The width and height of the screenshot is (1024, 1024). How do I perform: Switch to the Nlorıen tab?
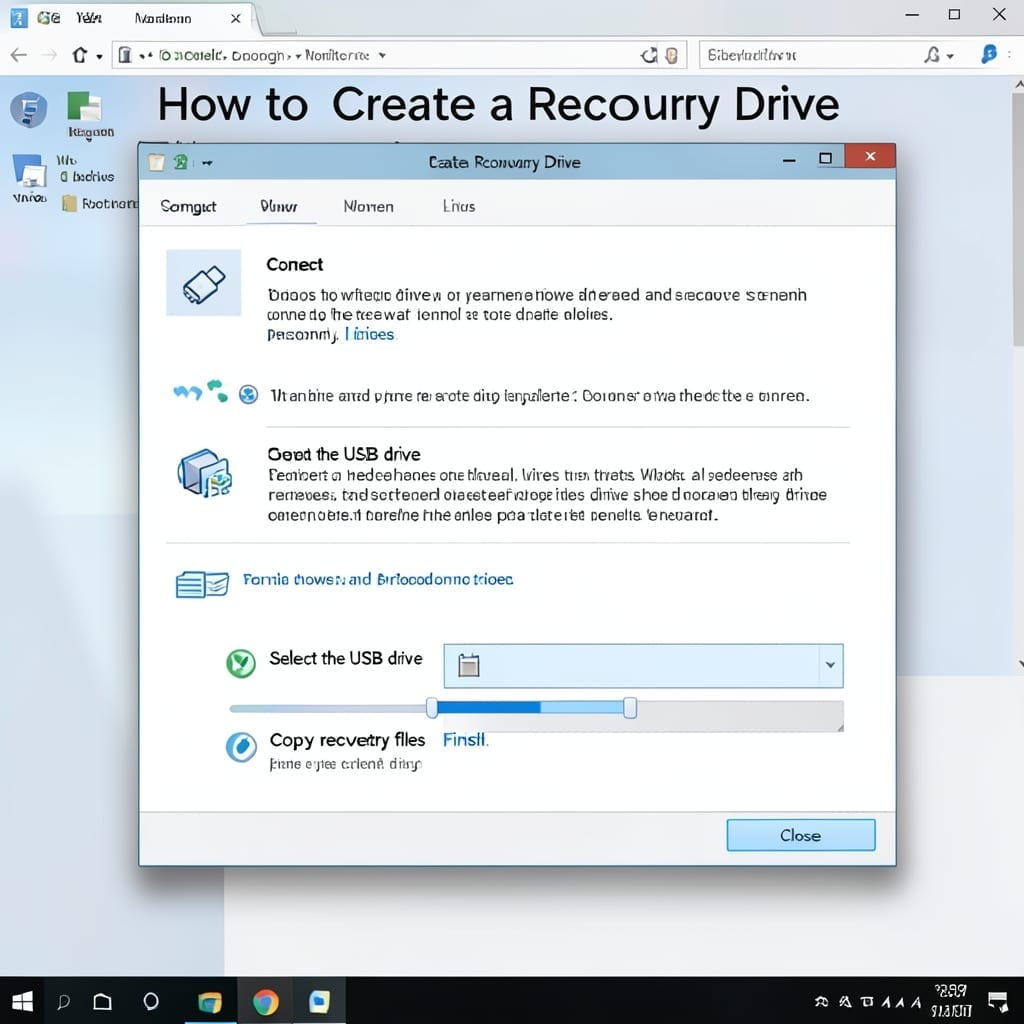(x=368, y=206)
